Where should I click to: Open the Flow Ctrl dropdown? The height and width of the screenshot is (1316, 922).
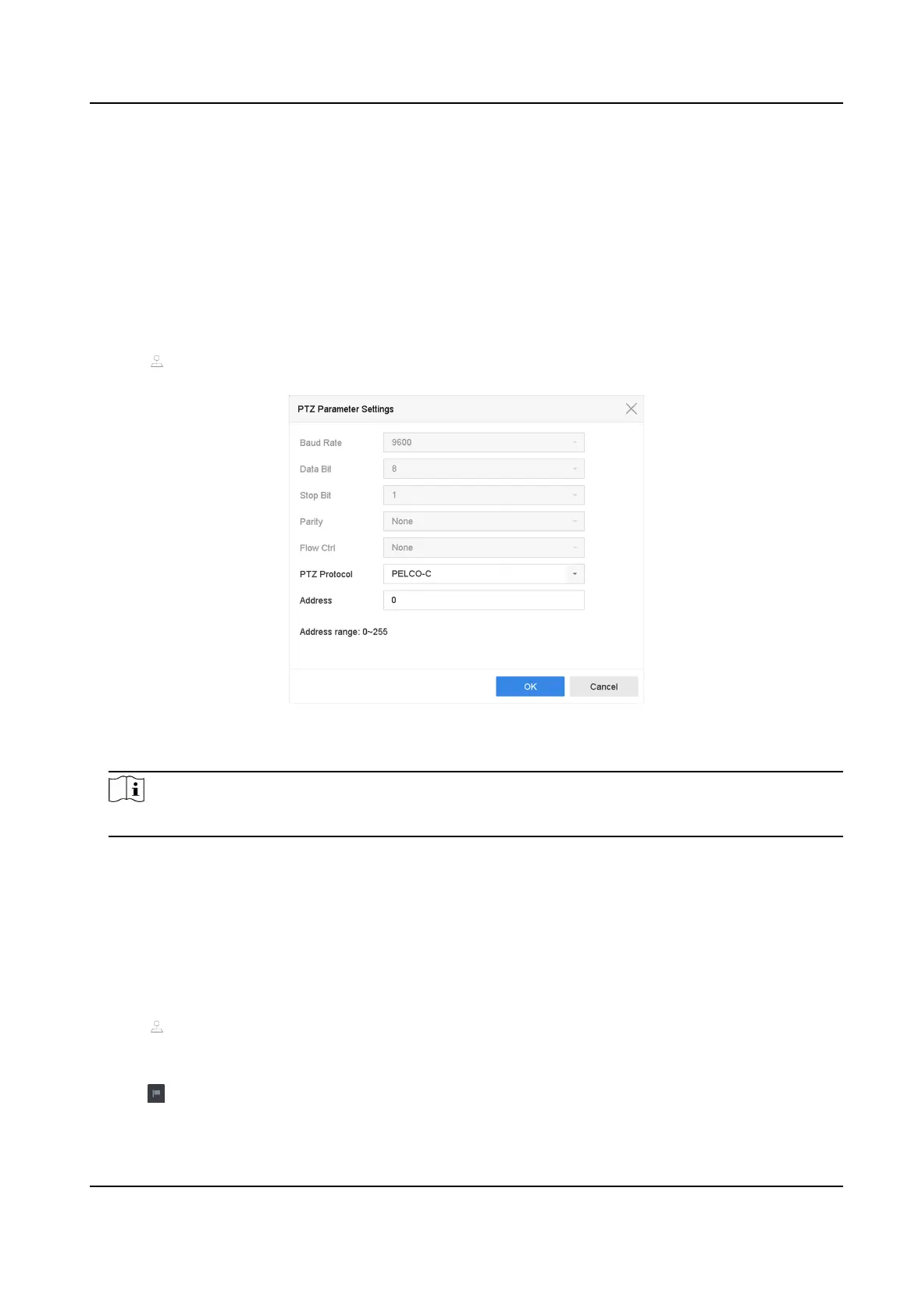click(483, 547)
